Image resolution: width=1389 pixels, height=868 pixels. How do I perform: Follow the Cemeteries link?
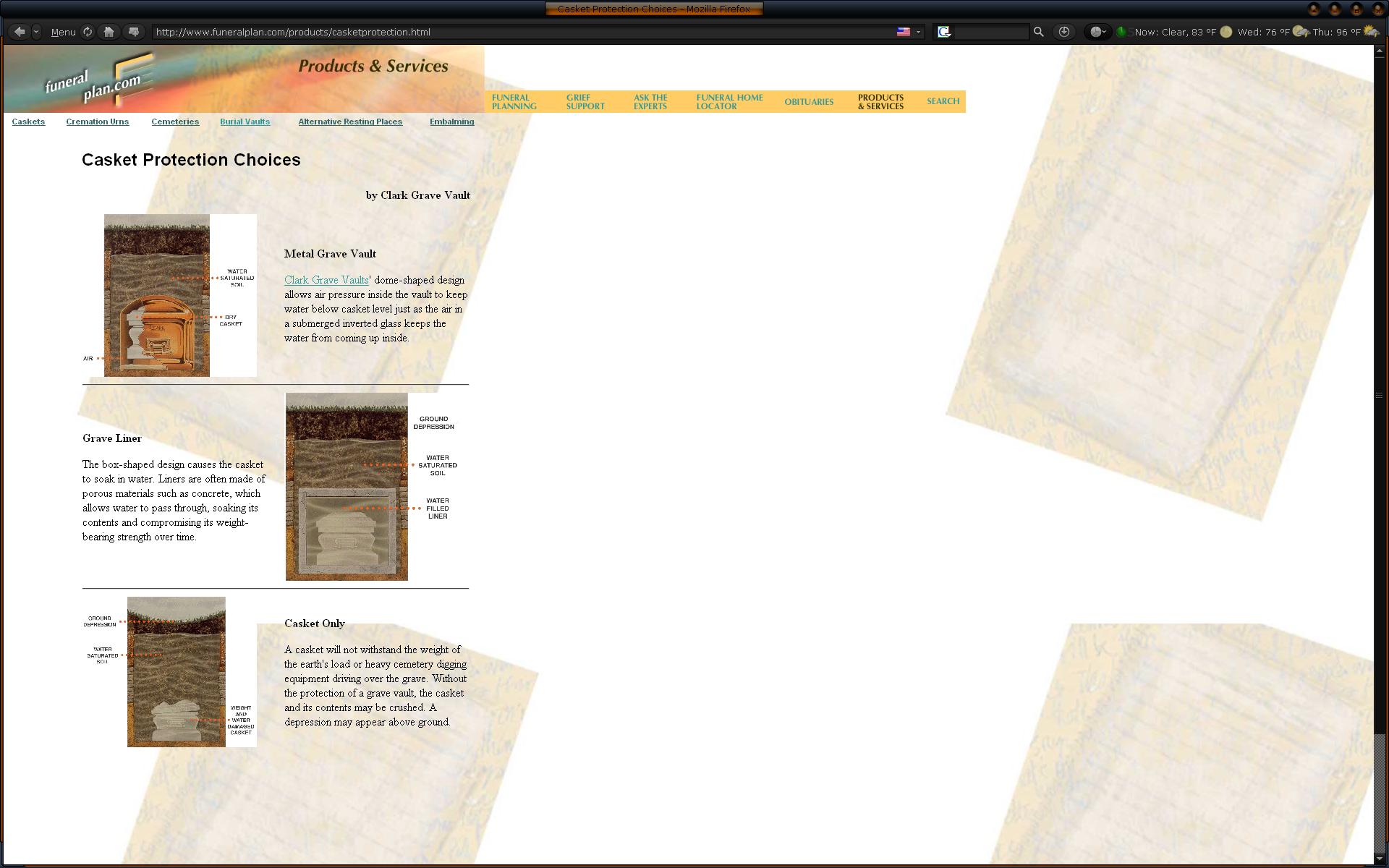[175, 122]
